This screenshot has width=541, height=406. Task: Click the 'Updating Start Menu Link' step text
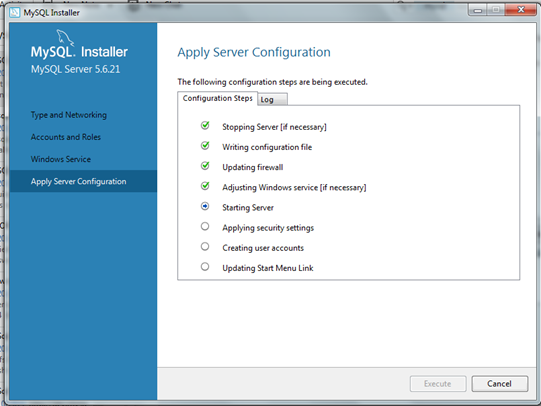[x=268, y=268]
